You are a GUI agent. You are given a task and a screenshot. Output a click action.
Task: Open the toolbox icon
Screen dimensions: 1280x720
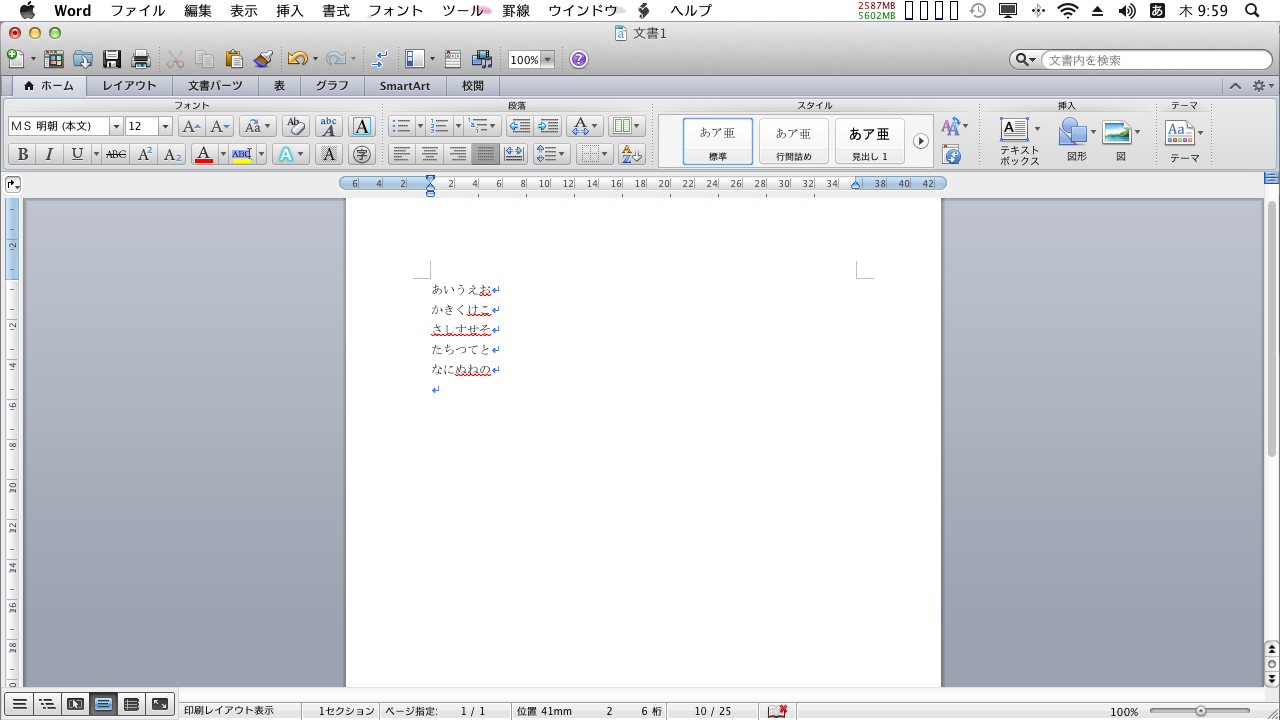(x=453, y=59)
